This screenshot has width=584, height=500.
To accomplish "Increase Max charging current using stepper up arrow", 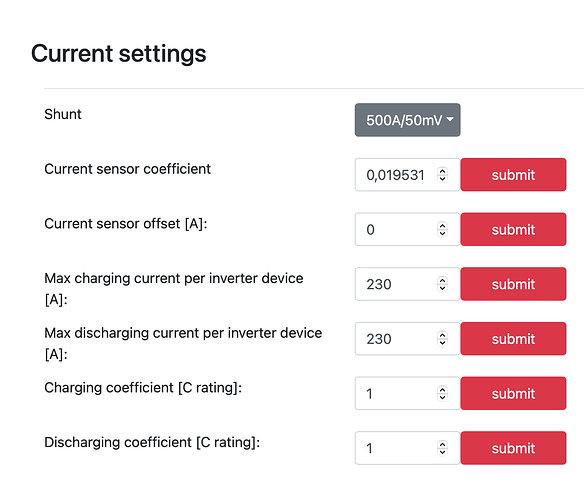I will point(442,281).
